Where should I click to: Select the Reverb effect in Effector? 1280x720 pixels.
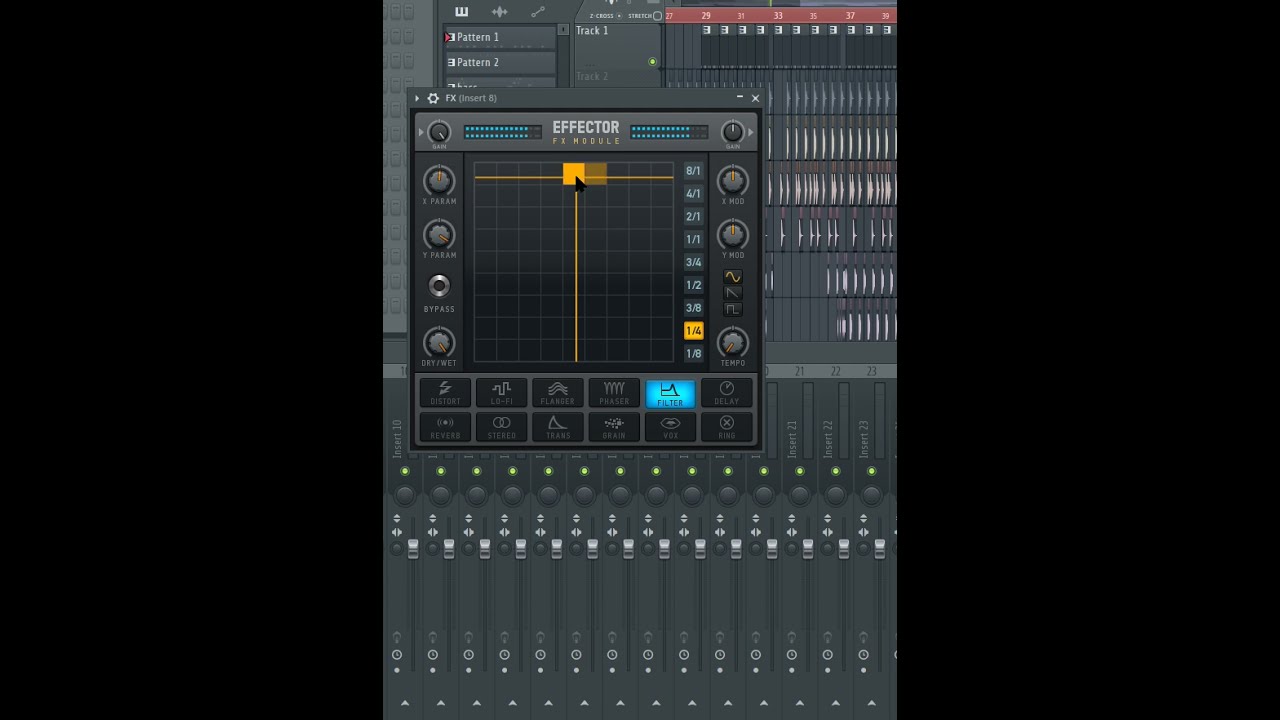(x=445, y=427)
